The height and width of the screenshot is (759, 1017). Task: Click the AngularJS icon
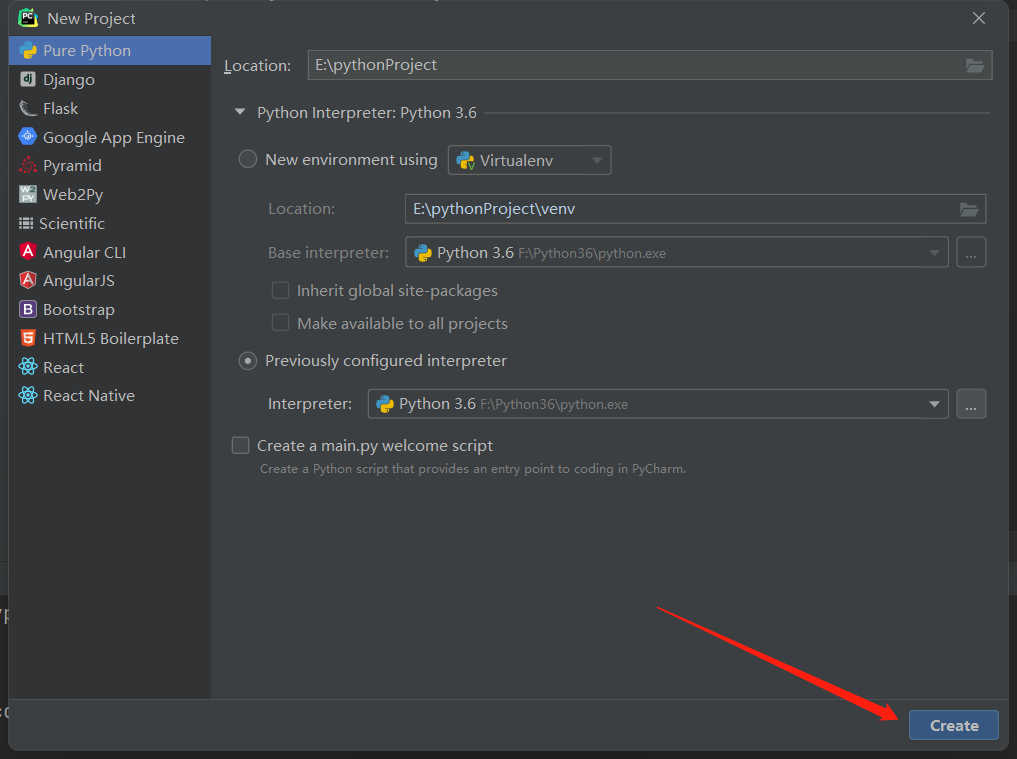click(28, 280)
